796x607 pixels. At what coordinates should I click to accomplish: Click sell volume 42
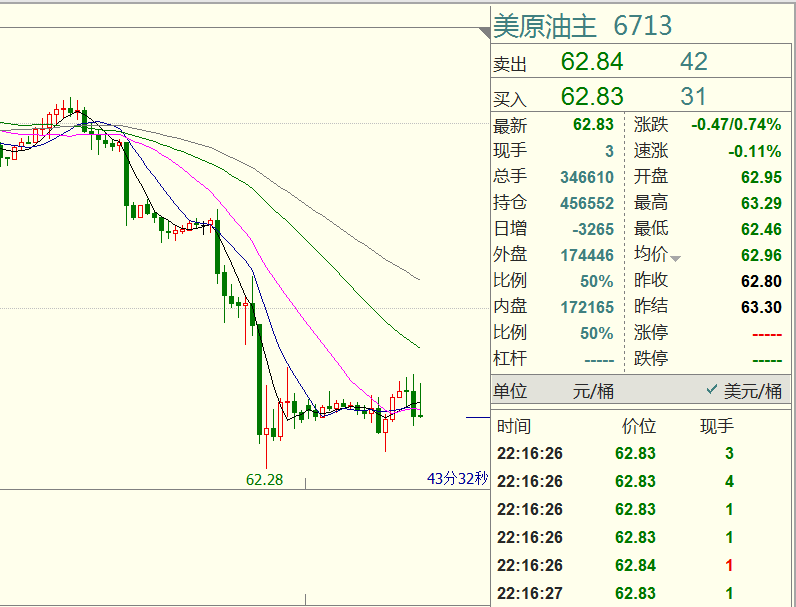coord(693,61)
